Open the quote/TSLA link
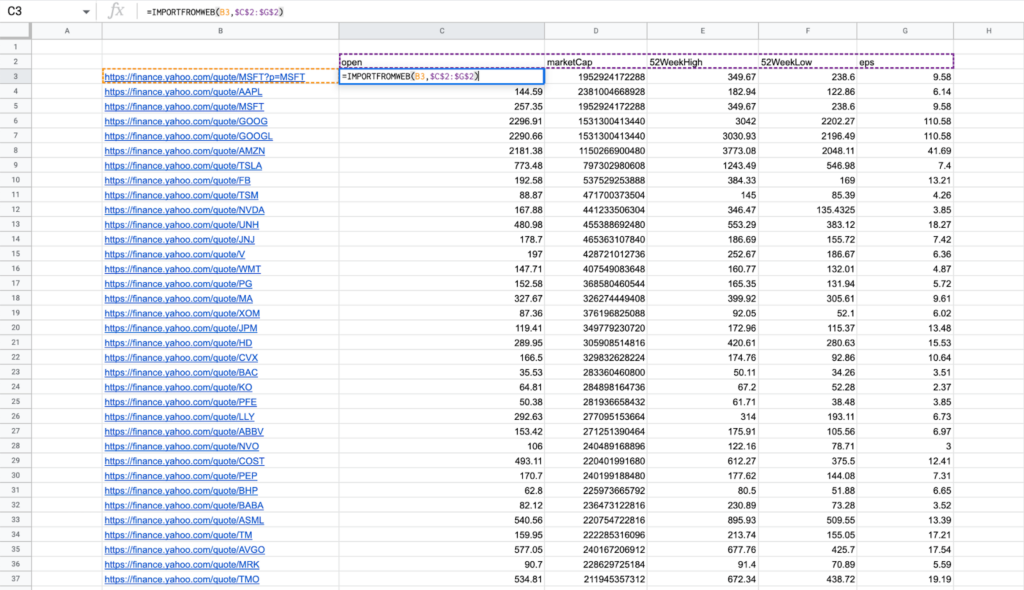Screen dimensions: 1024x590 [x=183, y=166]
